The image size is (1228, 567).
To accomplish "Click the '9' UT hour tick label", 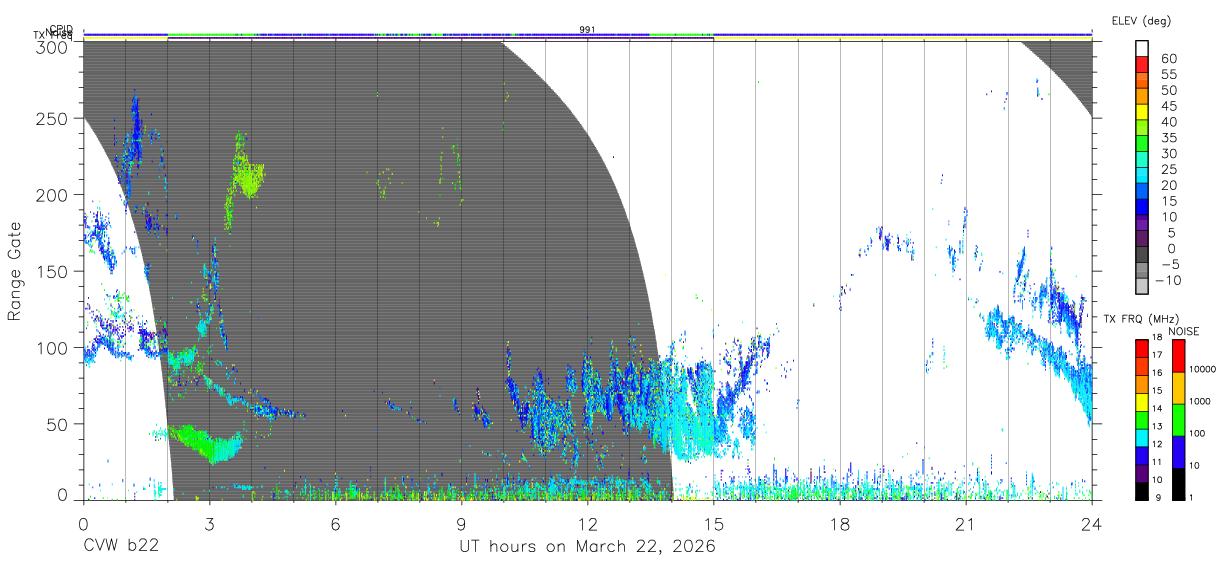I will pyautogui.click(x=461, y=524).
